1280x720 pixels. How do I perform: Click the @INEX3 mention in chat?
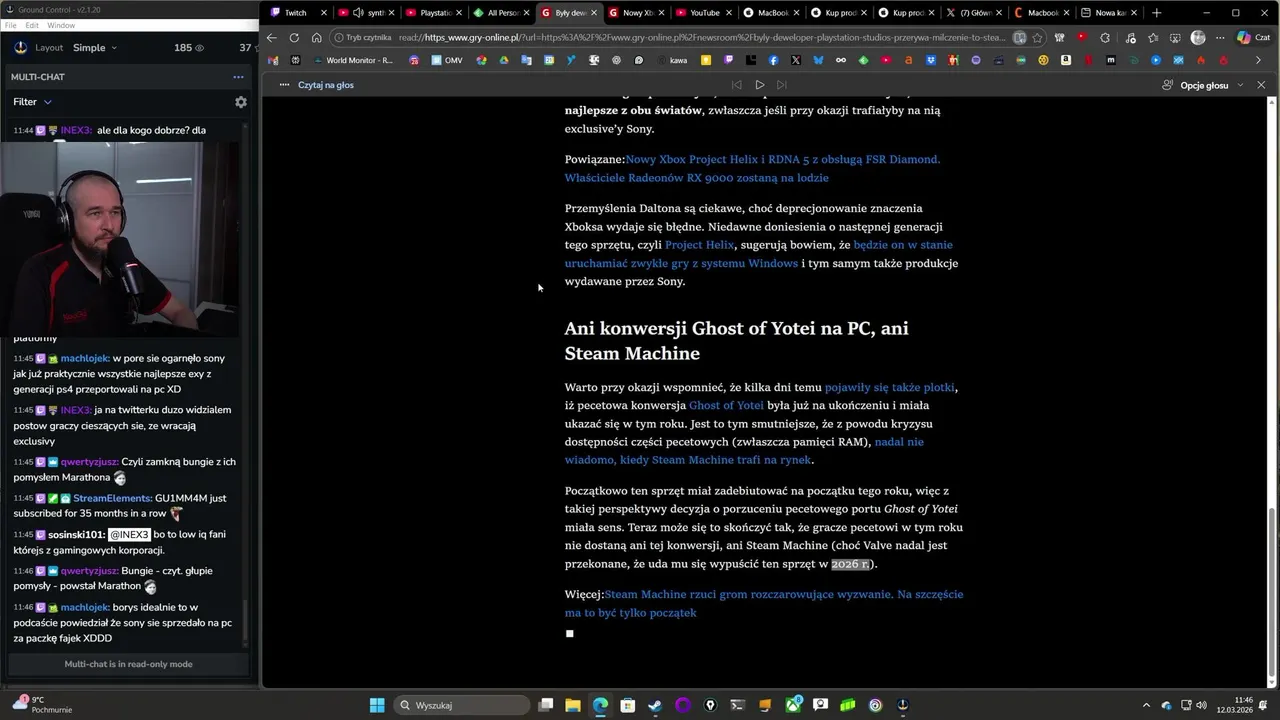(x=129, y=535)
